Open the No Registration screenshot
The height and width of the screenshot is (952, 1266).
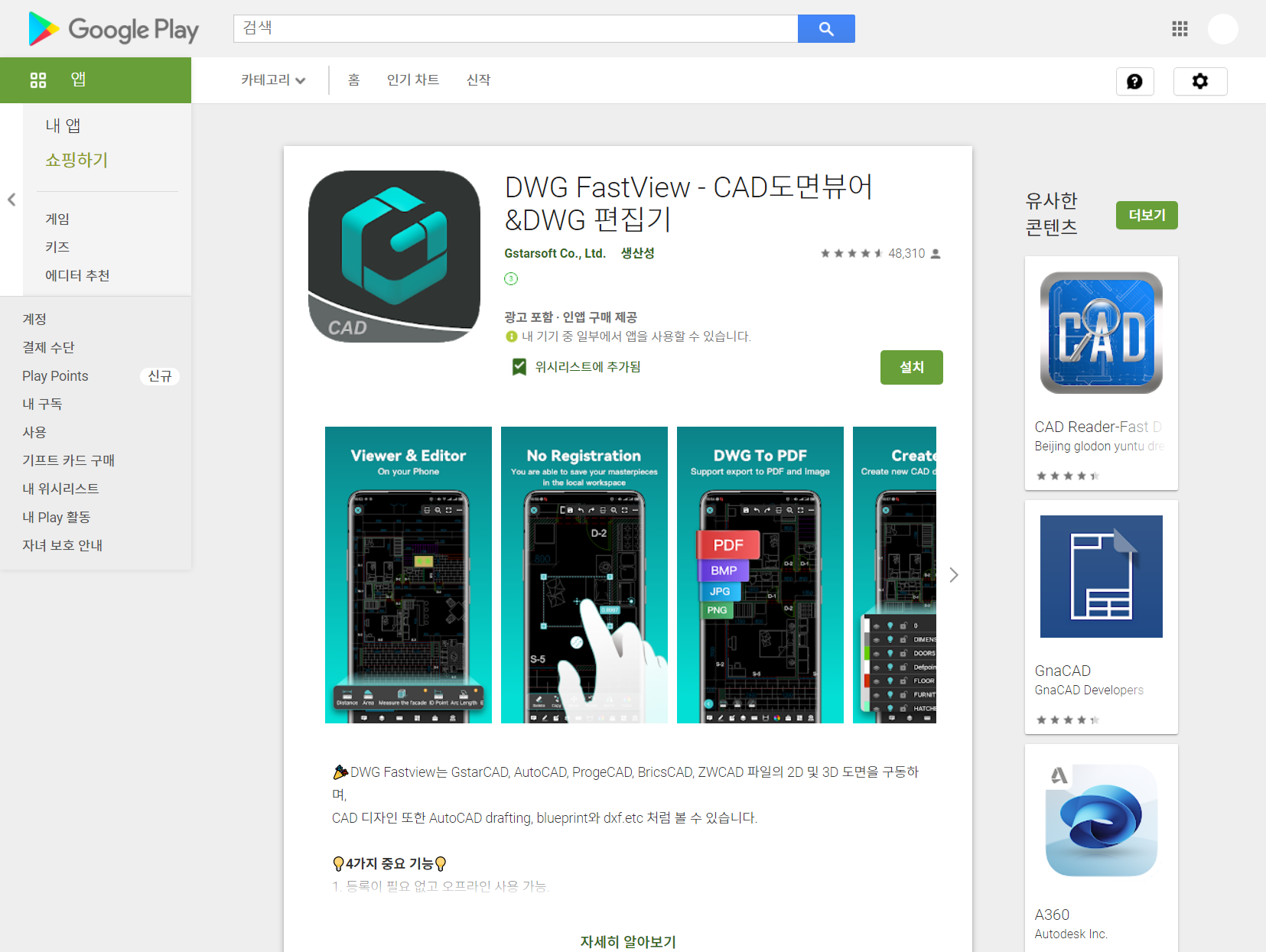click(584, 575)
